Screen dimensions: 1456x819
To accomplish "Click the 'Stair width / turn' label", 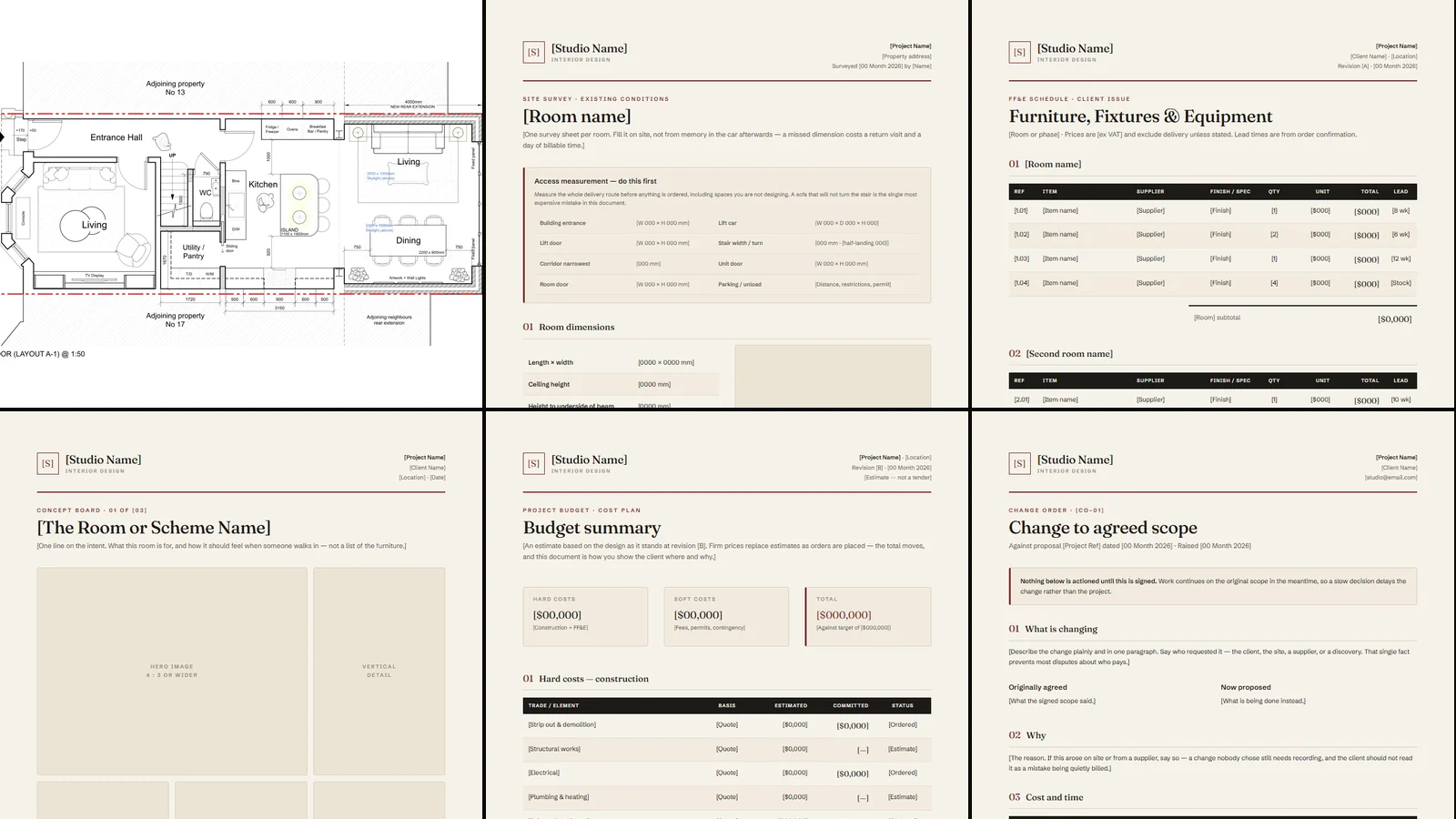I will pyautogui.click(x=741, y=243).
